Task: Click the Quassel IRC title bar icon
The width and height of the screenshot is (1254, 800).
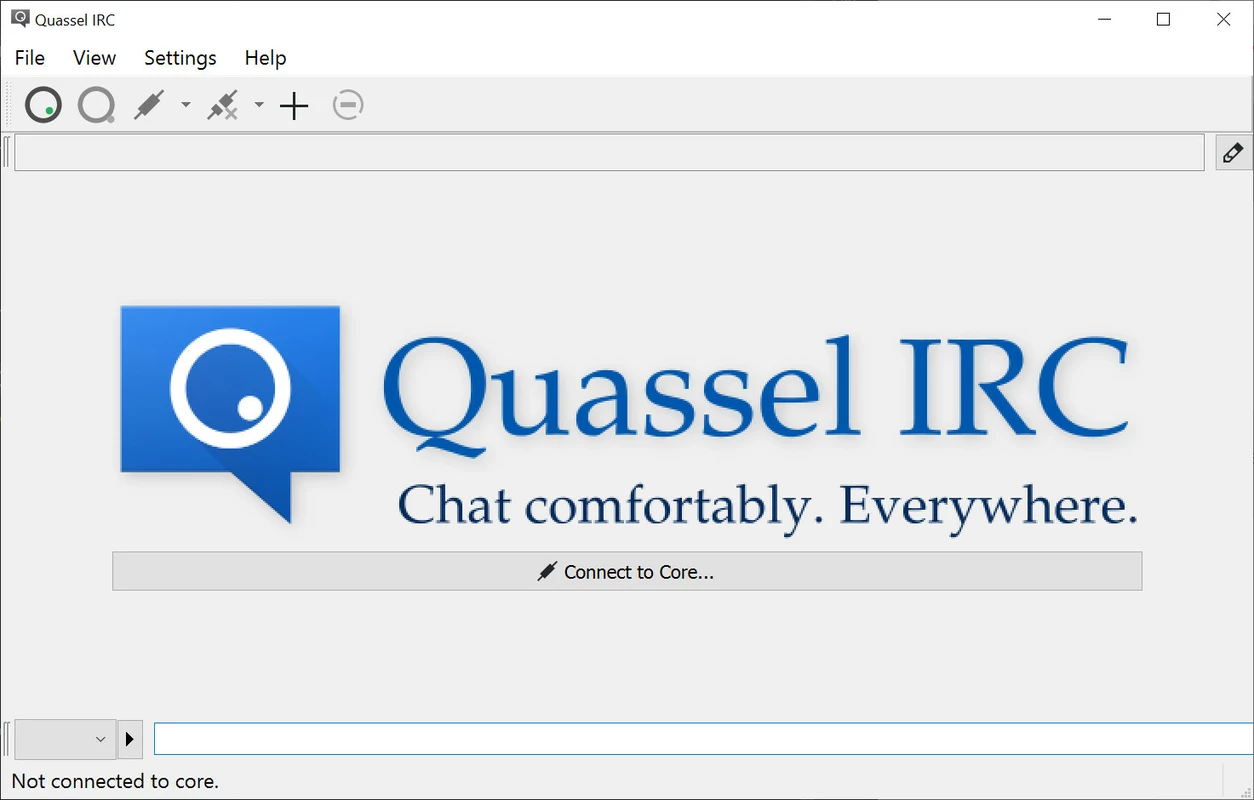Action: pyautogui.click(x=20, y=19)
